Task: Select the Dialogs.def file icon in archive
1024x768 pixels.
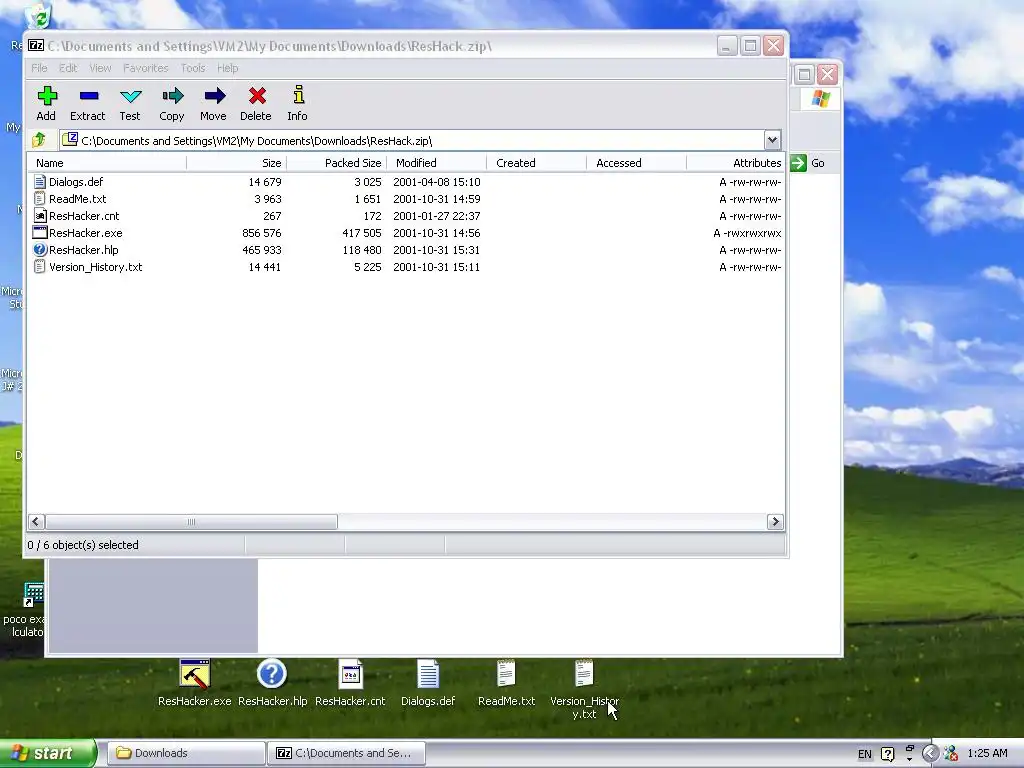Action: coord(40,182)
